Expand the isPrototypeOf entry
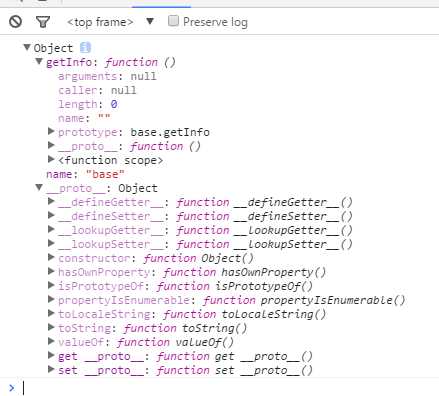This screenshot has width=439, height=396. [x=51, y=285]
